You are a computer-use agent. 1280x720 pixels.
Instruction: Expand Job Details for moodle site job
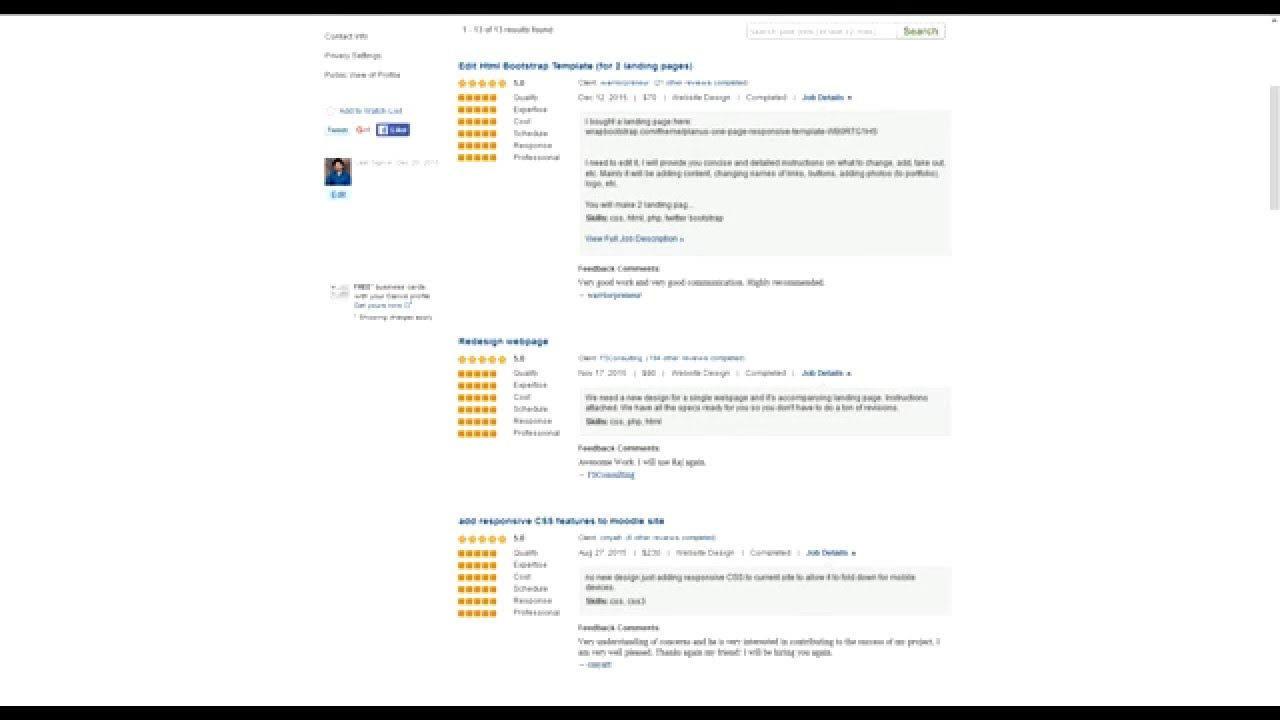(831, 553)
